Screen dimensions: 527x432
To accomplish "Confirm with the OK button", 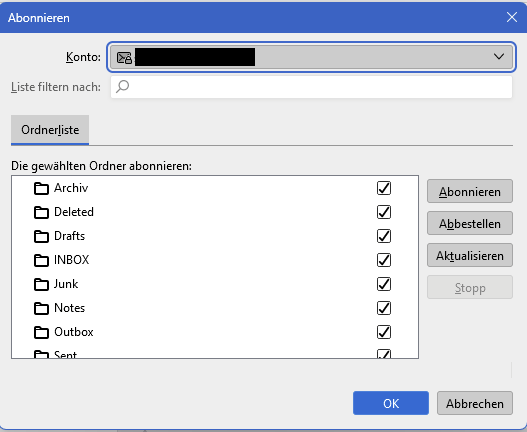I will [391, 403].
